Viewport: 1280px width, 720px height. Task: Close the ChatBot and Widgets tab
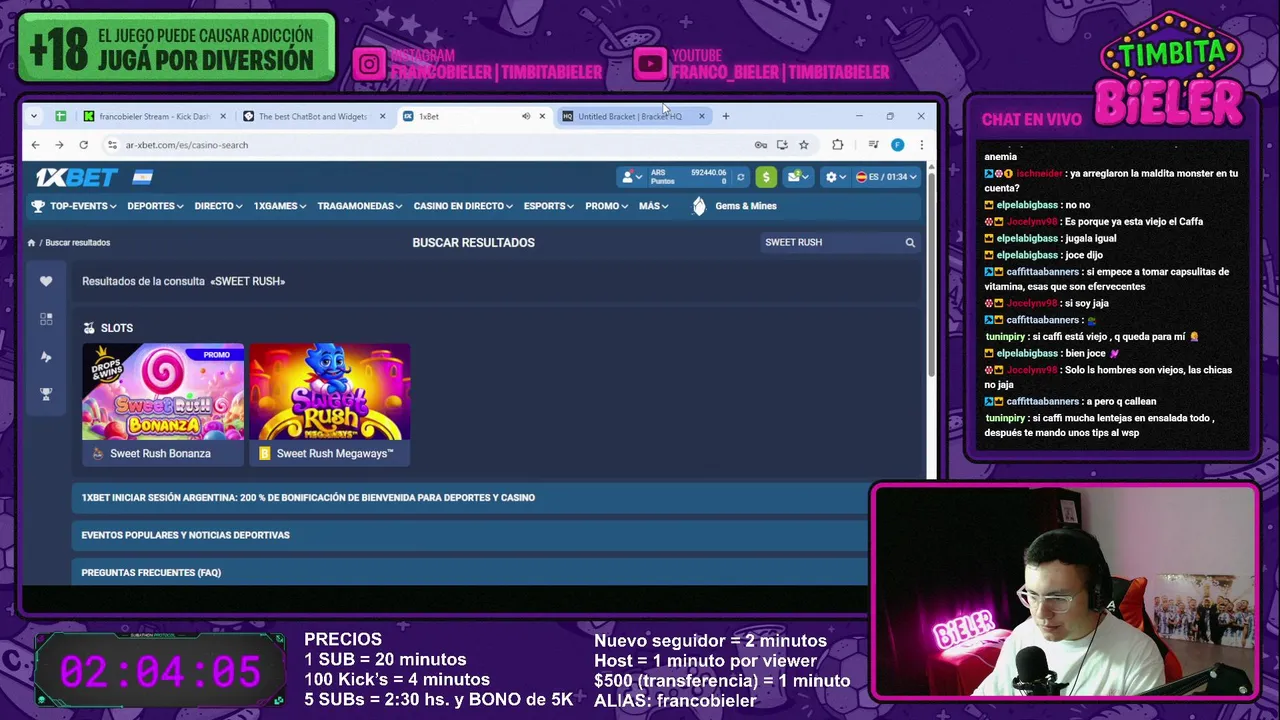[382, 116]
